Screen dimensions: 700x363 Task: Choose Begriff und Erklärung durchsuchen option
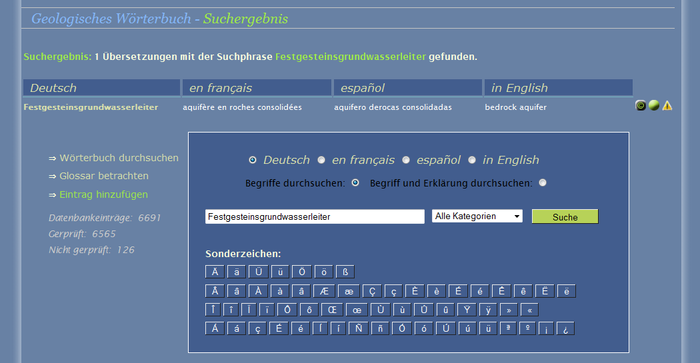pos(542,183)
